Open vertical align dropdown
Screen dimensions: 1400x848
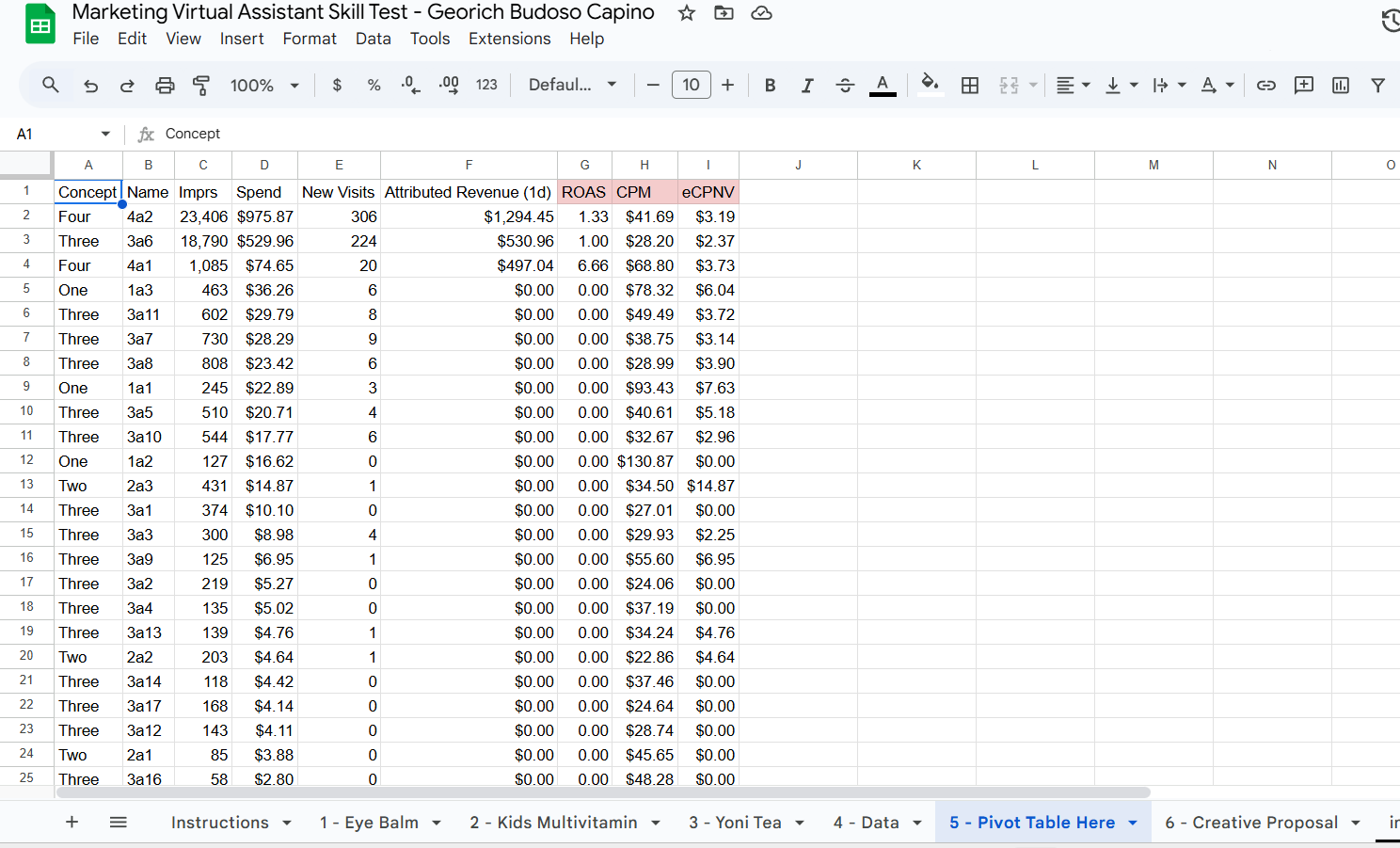(1121, 86)
